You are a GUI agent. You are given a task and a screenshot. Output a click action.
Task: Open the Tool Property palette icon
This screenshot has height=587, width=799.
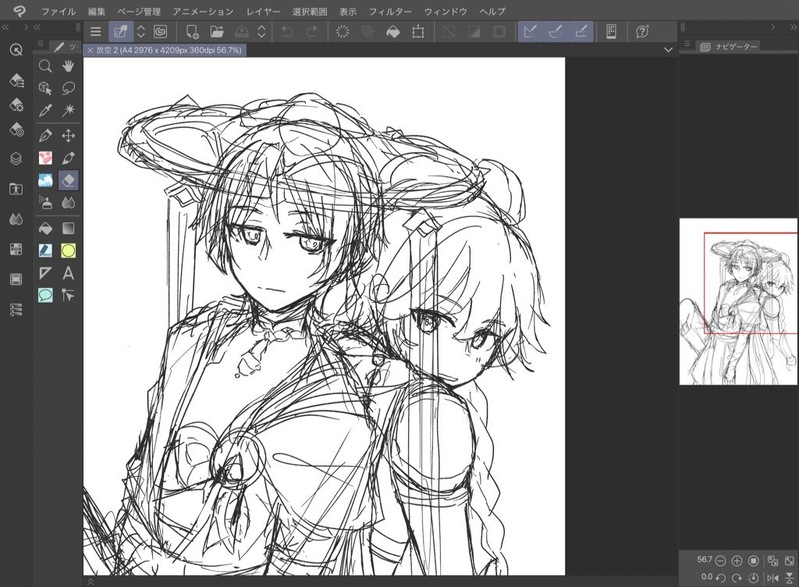16,105
